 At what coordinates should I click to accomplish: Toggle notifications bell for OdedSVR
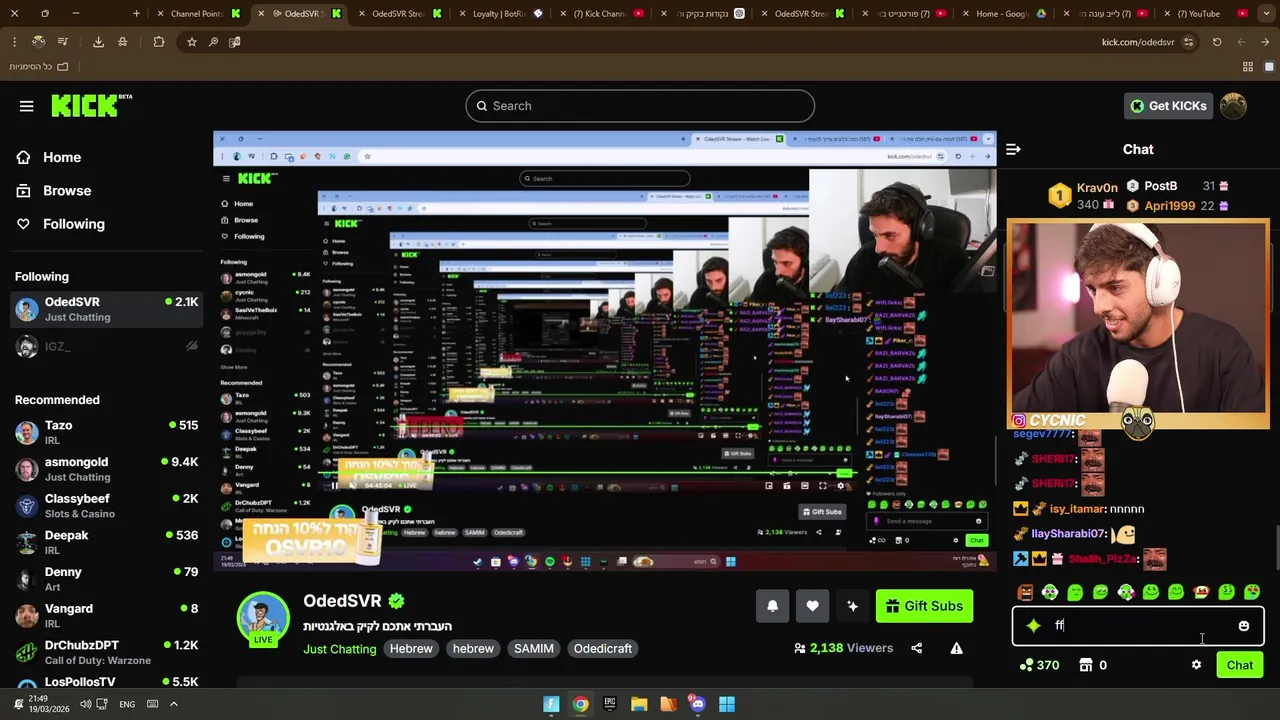pos(772,606)
